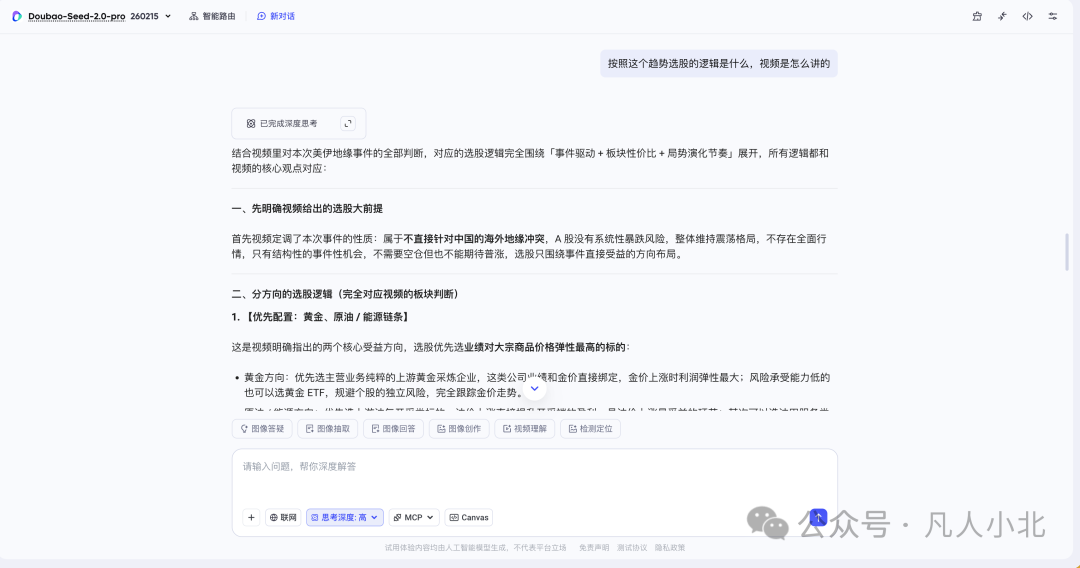
Task: Open the parameter settings sliders icon
Action: (x=1052, y=16)
